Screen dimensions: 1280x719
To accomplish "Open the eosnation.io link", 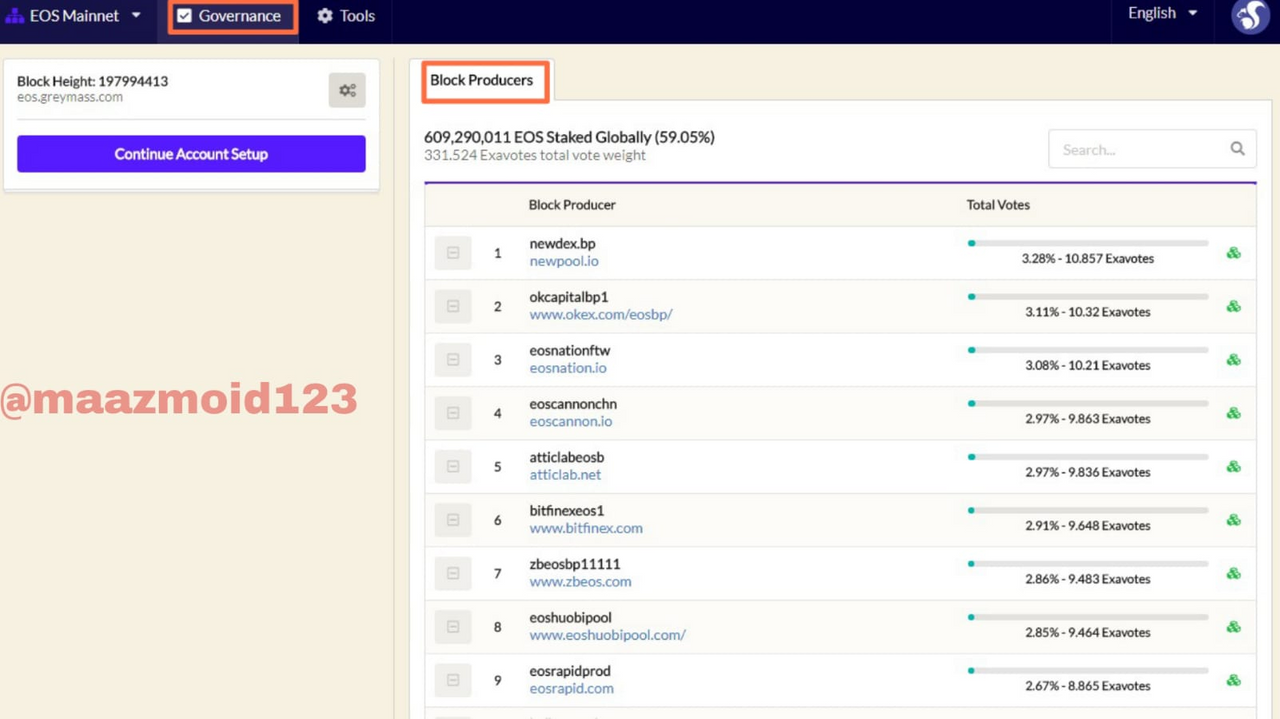I will pyautogui.click(x=568, y=368).
